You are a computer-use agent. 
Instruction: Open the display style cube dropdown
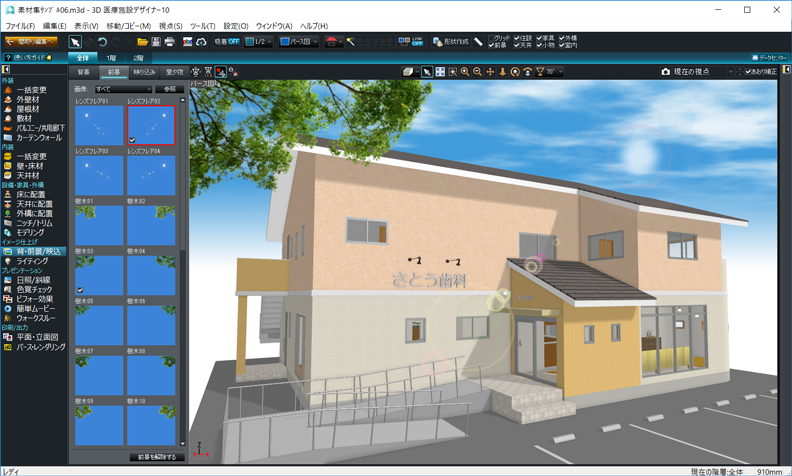point(411,72)
